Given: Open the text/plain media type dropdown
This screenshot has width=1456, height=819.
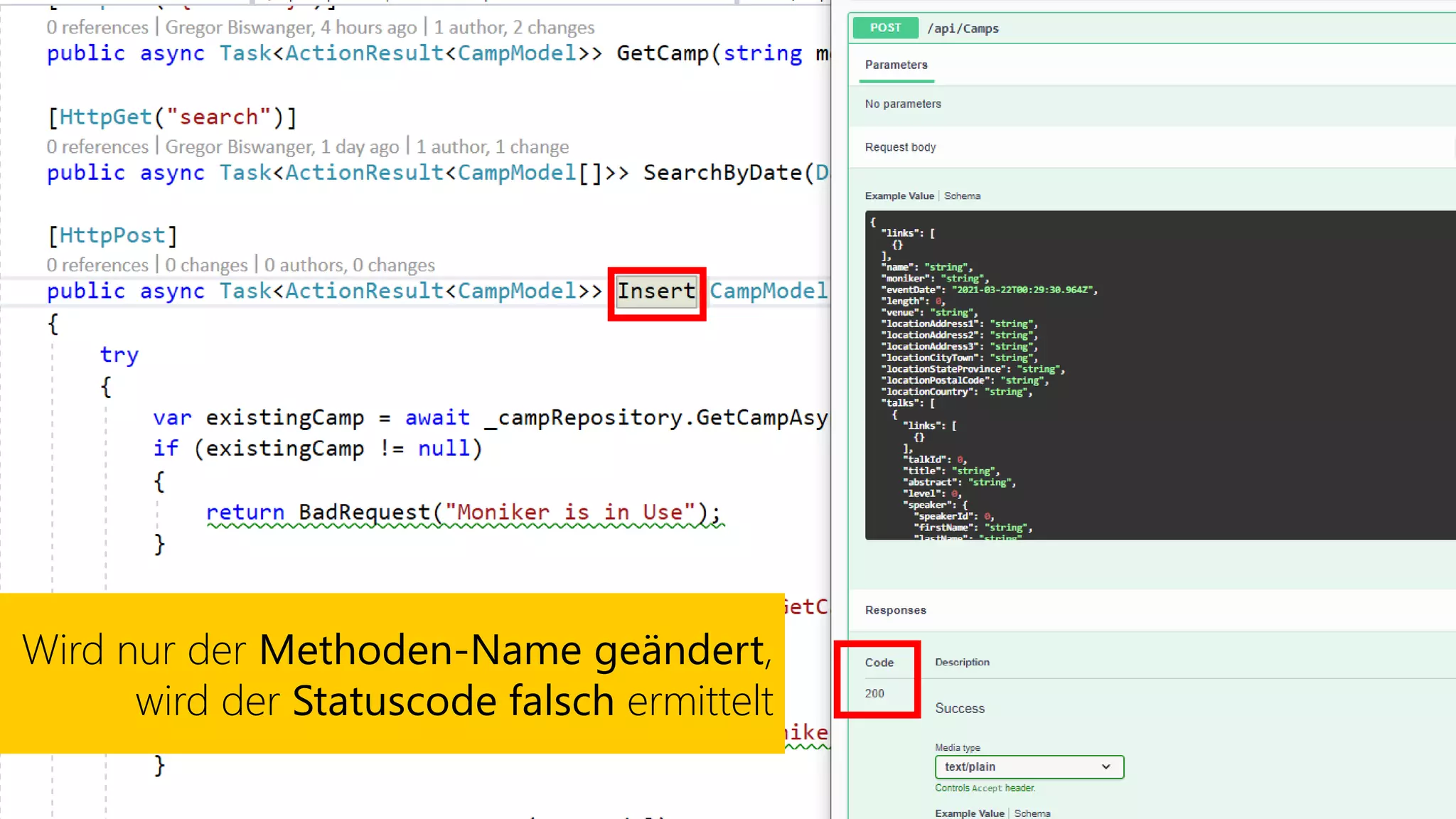Looking at the screenshot, I should pyautogui.click(x=1029, y=767).
